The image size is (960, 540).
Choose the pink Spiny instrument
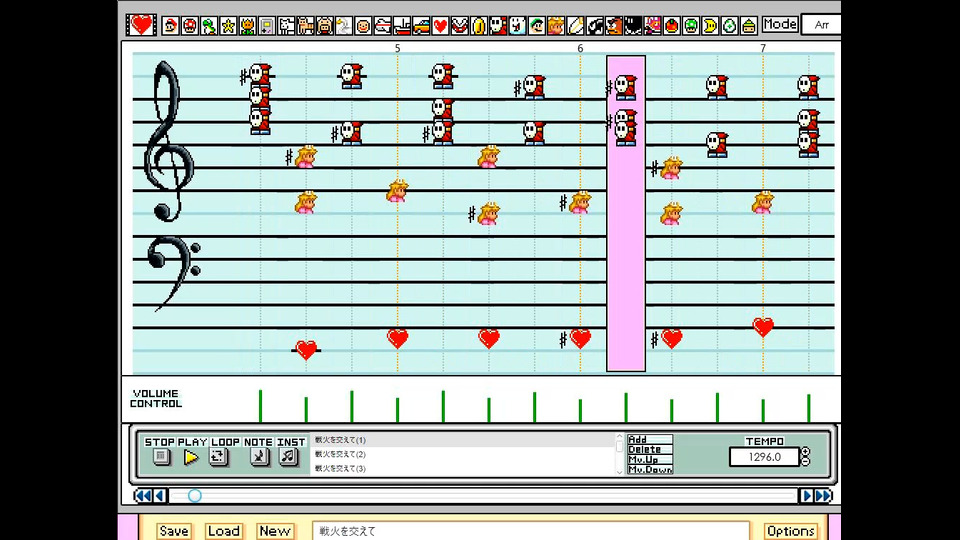[x=653, y=26]
